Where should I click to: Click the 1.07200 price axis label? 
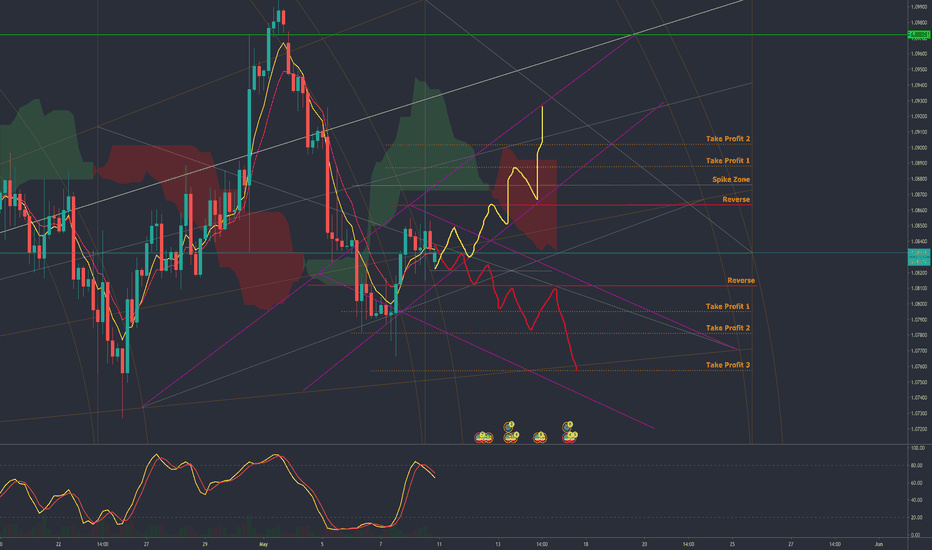pyautogui.click(x=918, y=429)
